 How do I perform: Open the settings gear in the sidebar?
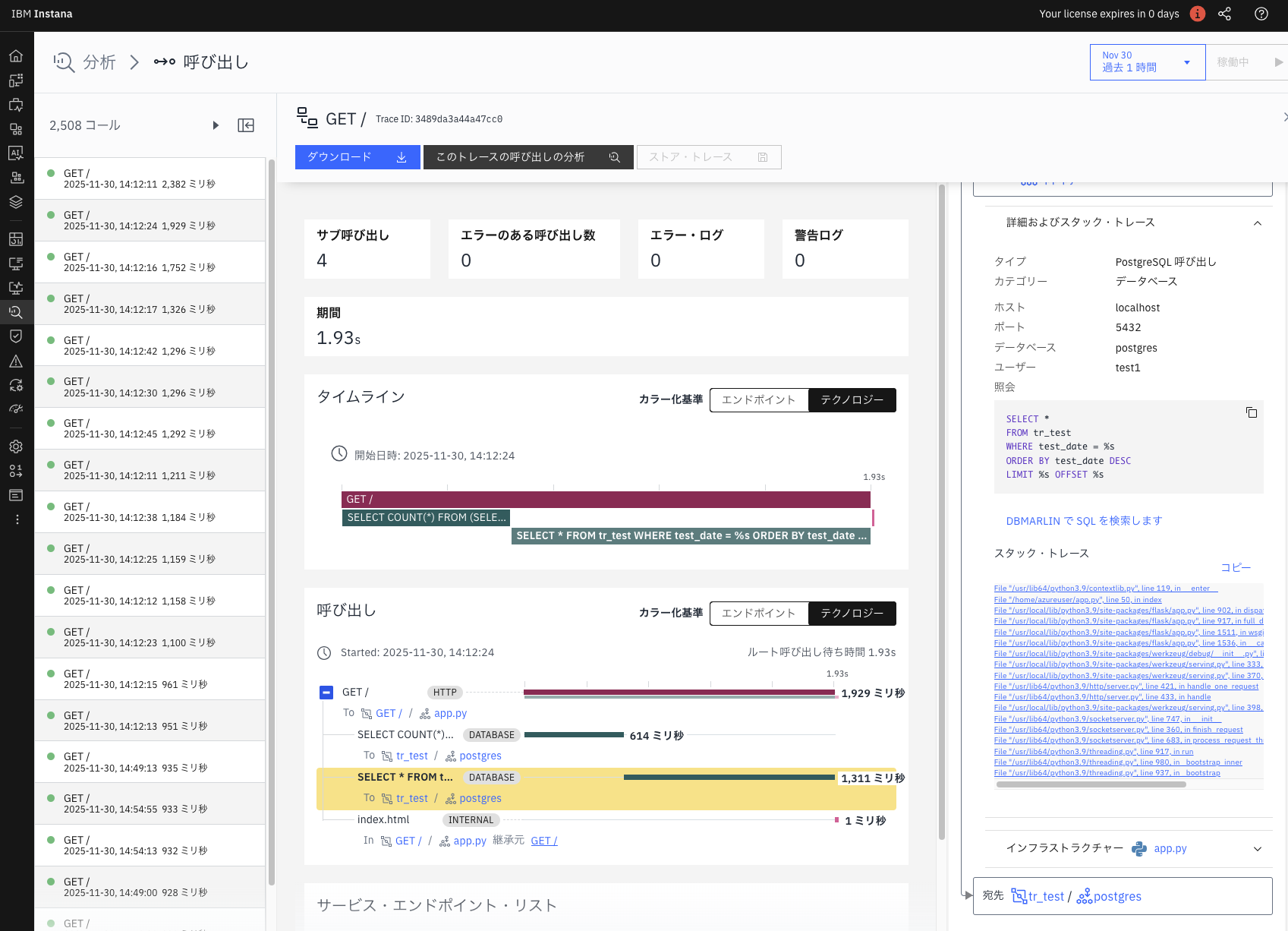16,447
